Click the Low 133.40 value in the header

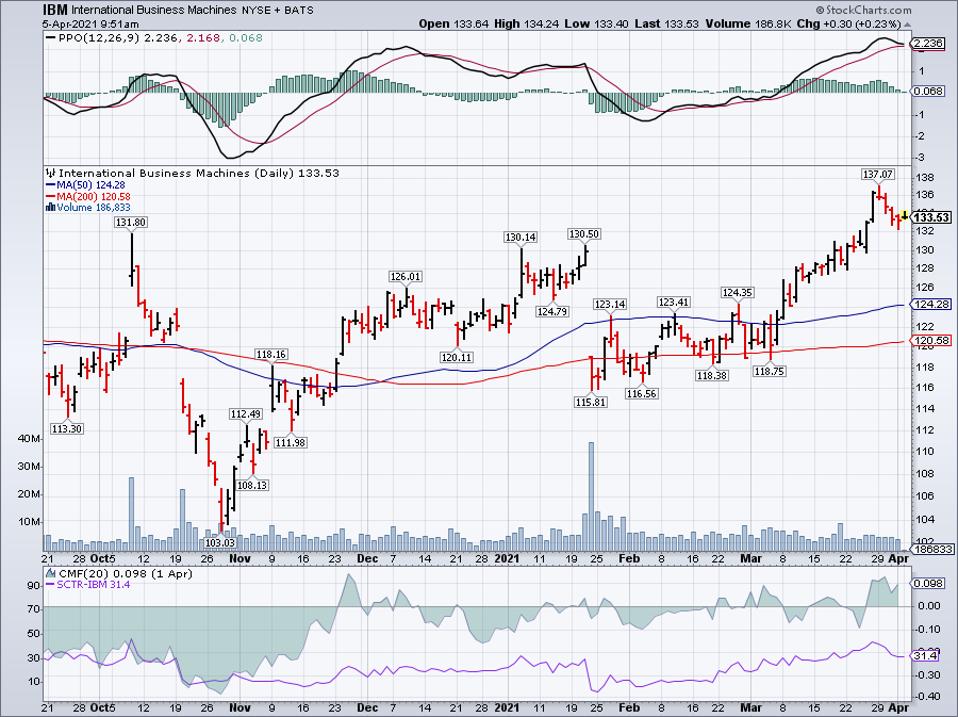596,24
